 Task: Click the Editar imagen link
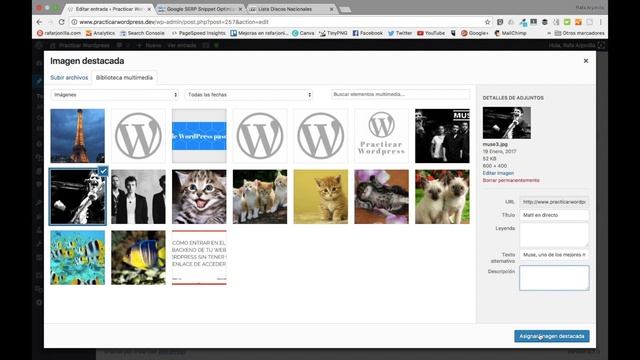point(498,173)
